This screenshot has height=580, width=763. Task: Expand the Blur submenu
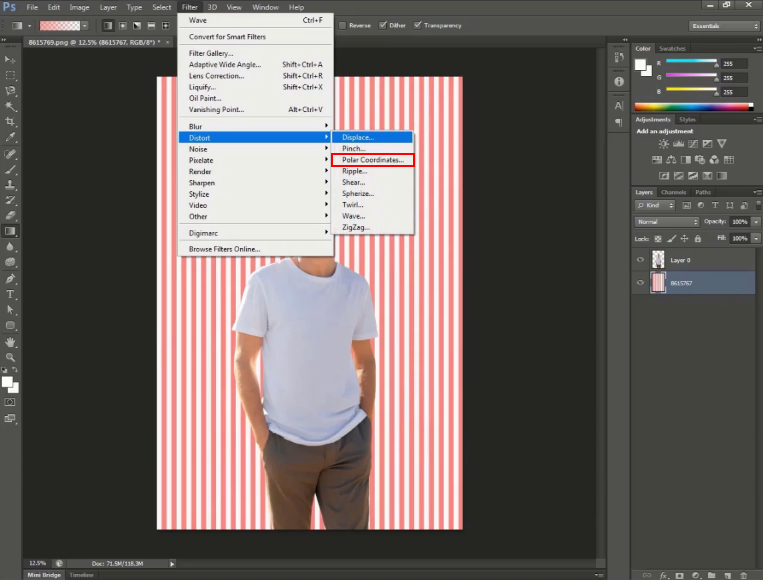(256, 126)
